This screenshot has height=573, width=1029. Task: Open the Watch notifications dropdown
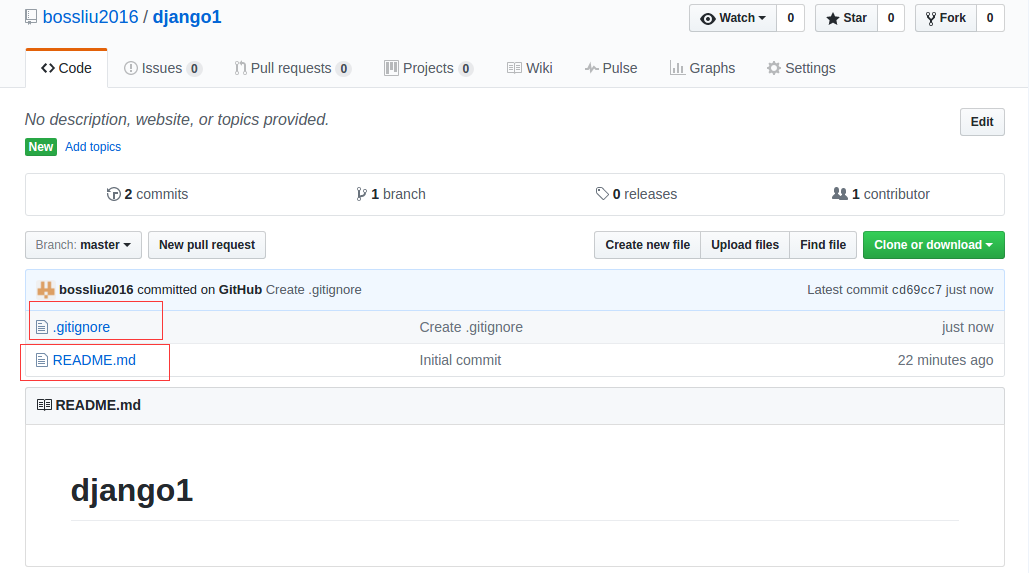[733, 18]
